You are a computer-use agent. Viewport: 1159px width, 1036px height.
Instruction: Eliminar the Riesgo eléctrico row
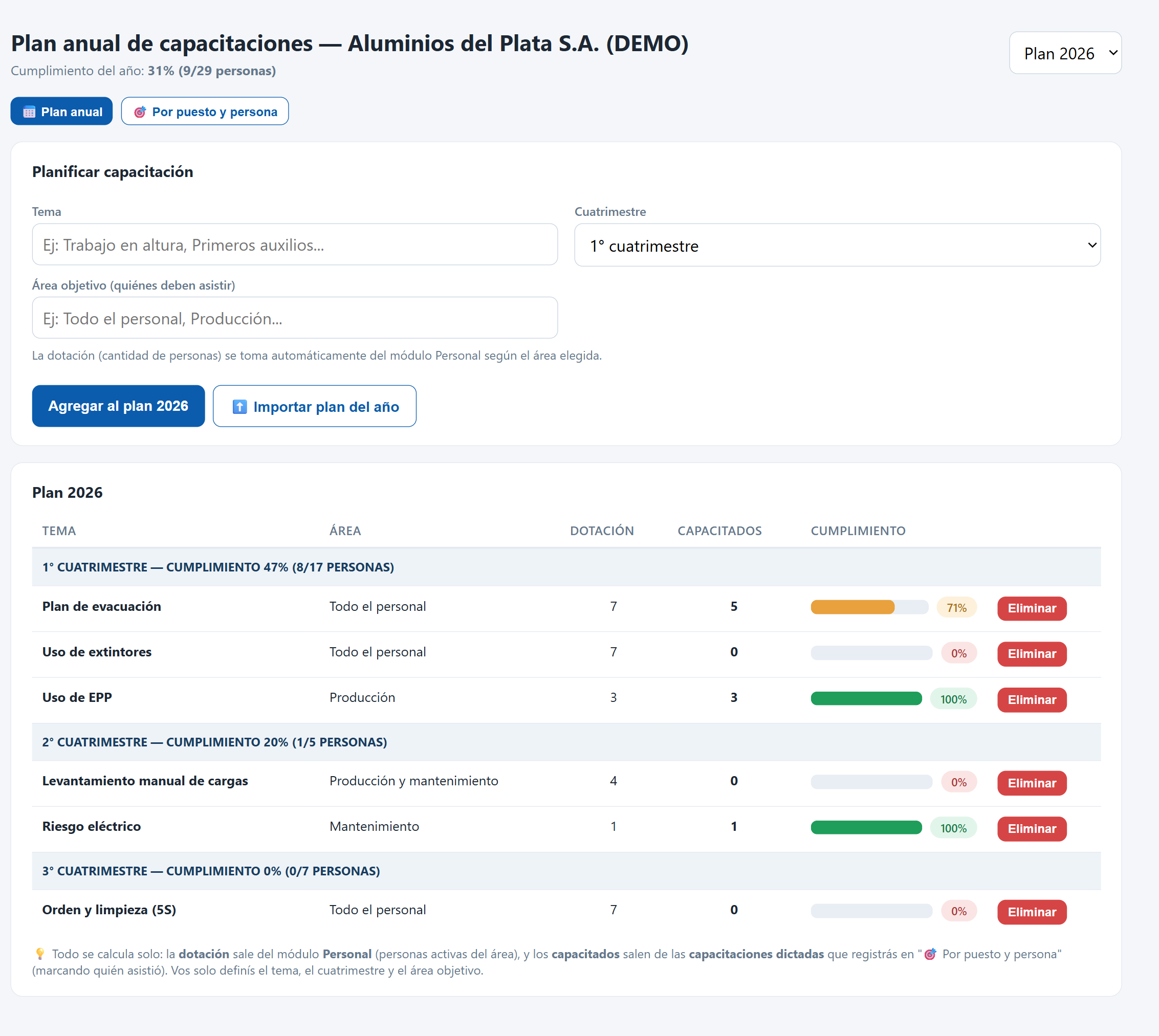(x=1032, y=829)
